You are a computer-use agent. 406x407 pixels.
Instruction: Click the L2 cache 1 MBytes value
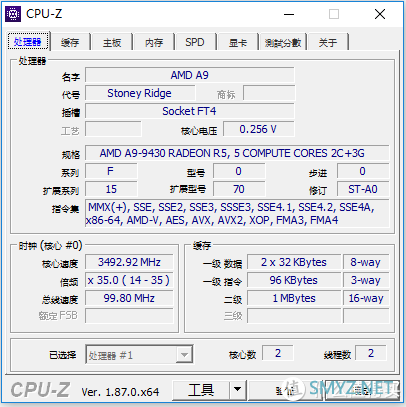[x=294, y=298]
